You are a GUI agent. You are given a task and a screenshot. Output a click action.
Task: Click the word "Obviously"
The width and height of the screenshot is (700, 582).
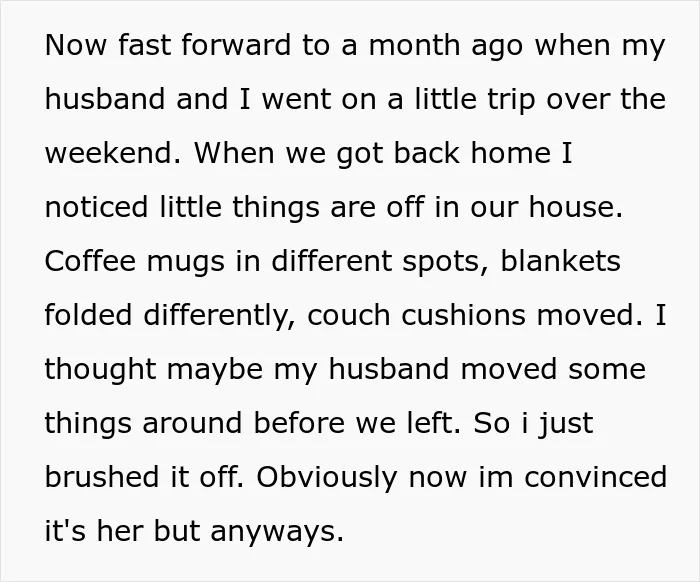tap(326, 478)
